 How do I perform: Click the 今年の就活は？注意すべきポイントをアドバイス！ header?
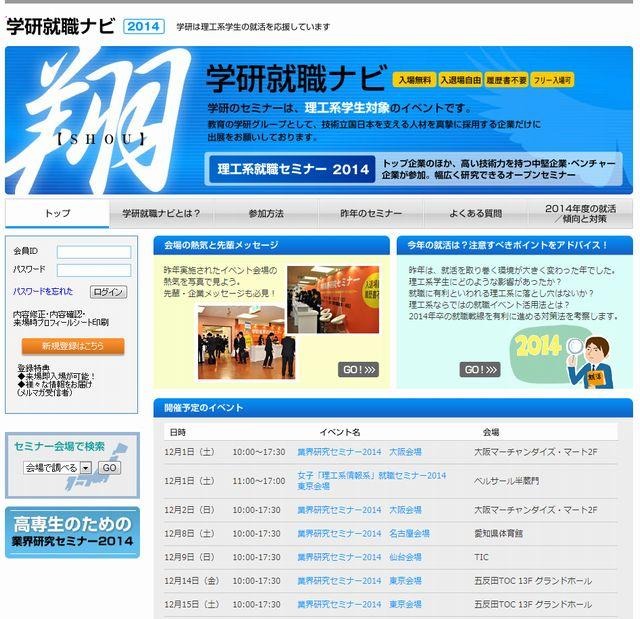(x=515, y=245)
